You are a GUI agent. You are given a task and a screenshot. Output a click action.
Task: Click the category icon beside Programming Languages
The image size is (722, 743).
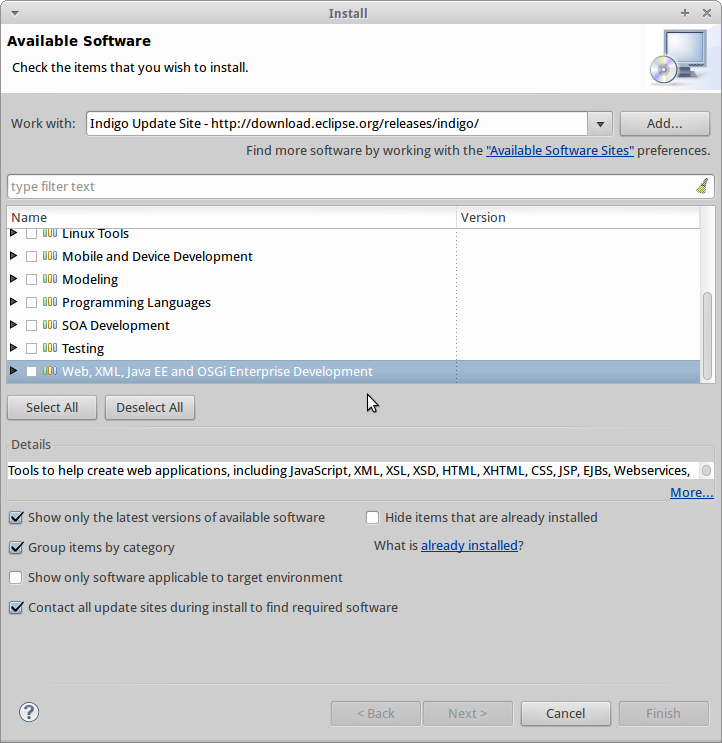50,302
